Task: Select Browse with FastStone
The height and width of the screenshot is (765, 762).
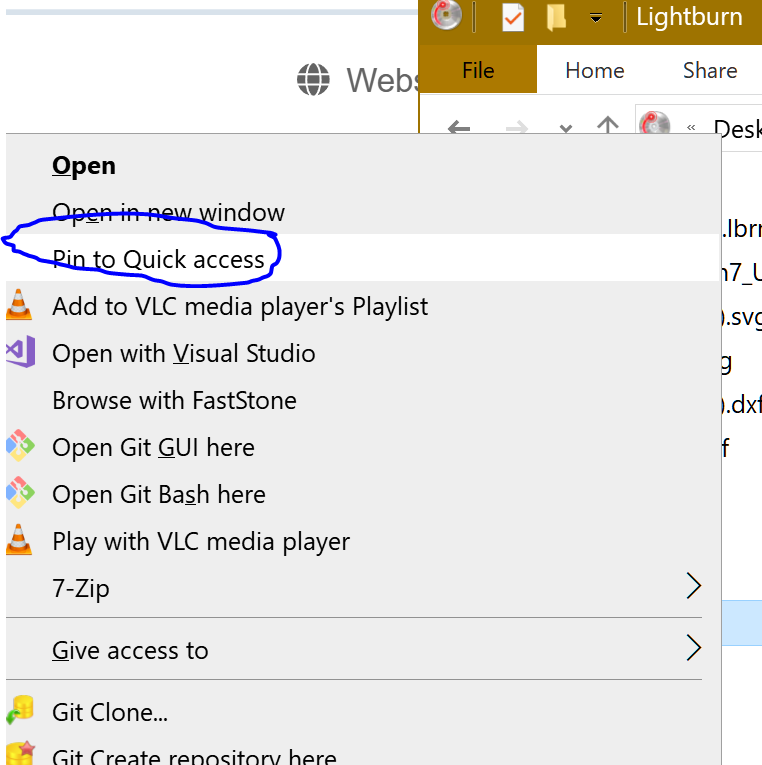Action: 174,400
